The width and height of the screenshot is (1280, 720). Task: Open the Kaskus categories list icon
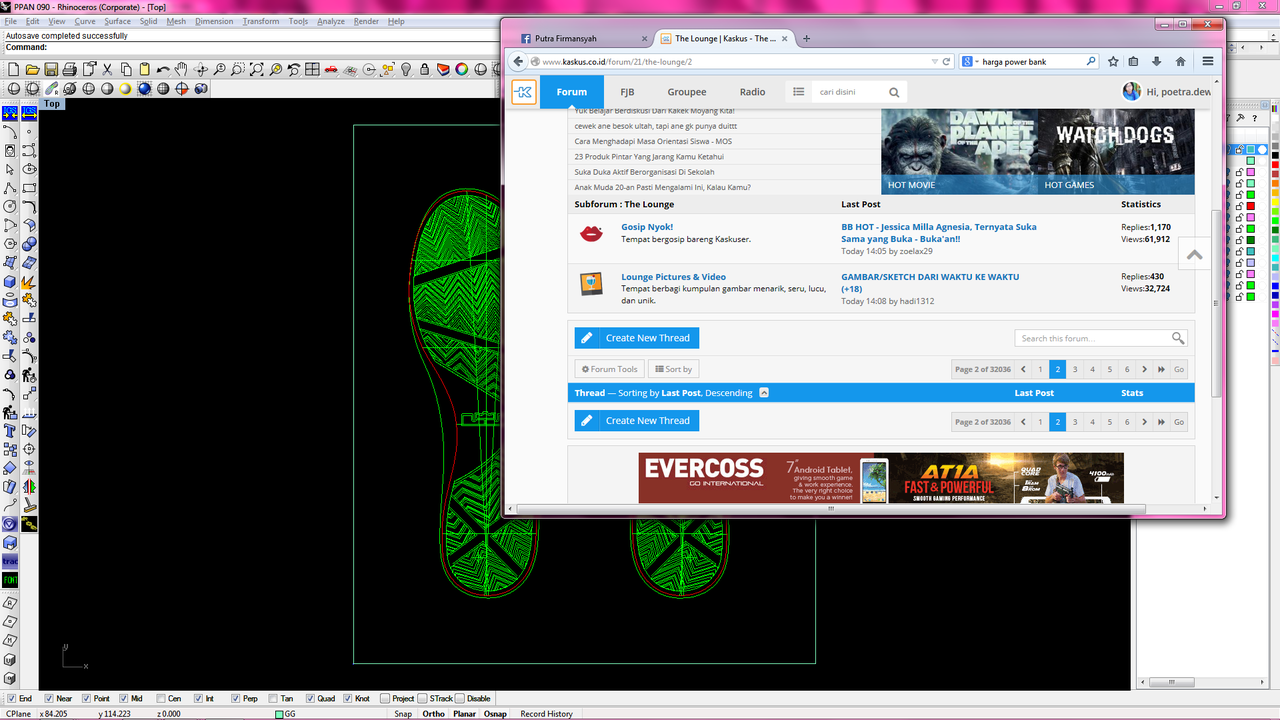coord(798,92)
